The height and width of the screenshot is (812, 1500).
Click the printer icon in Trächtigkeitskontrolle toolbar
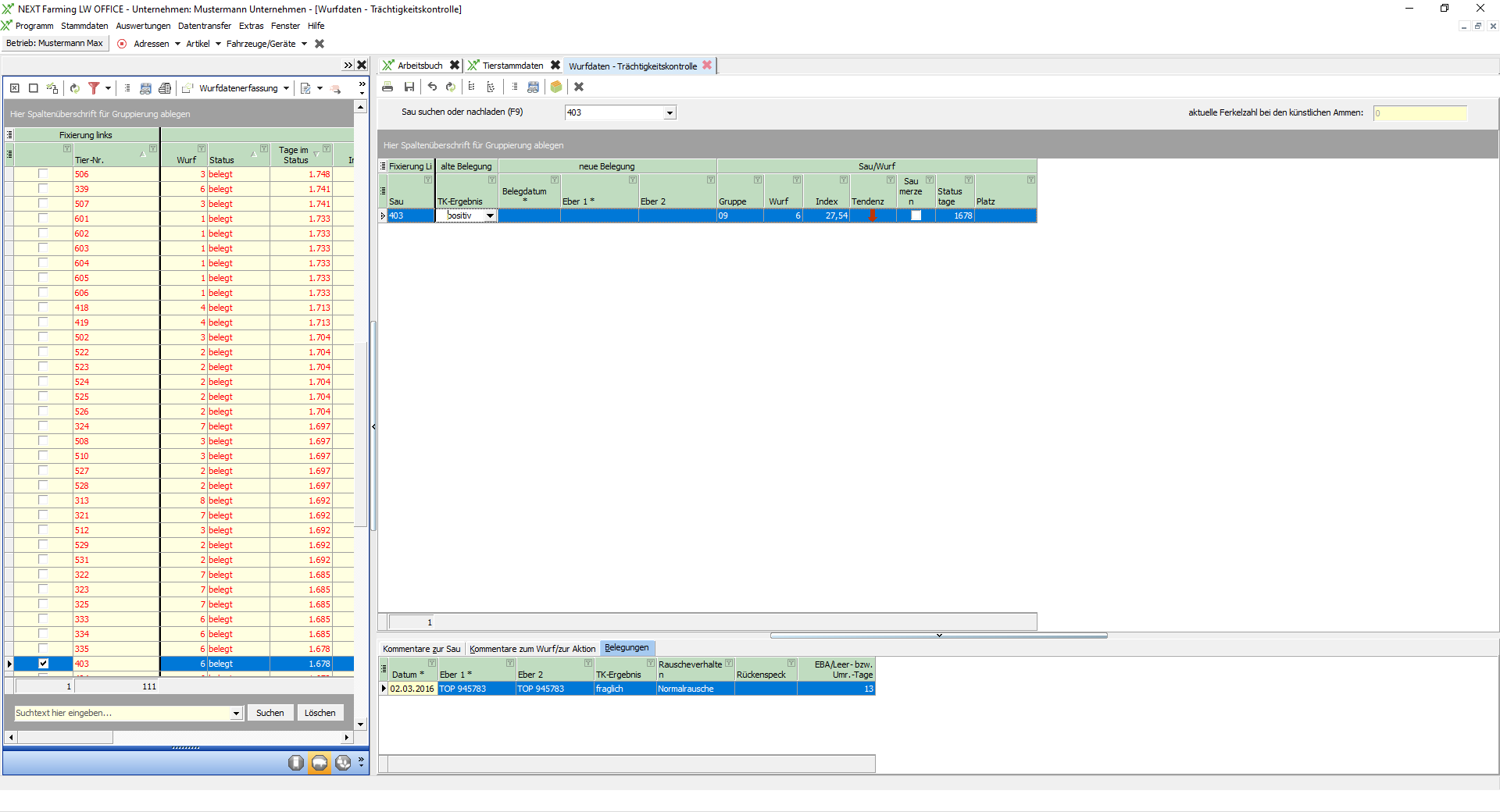(x=387, y=87)
